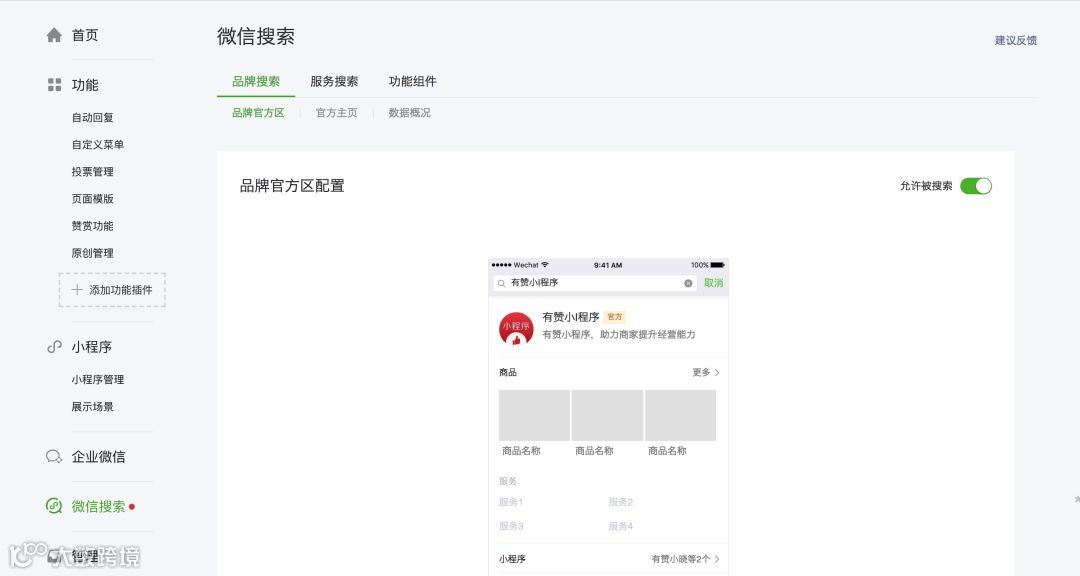Open 微信搜索 section in sidebar
This screenshot has width=1080, height=576.
98,506
